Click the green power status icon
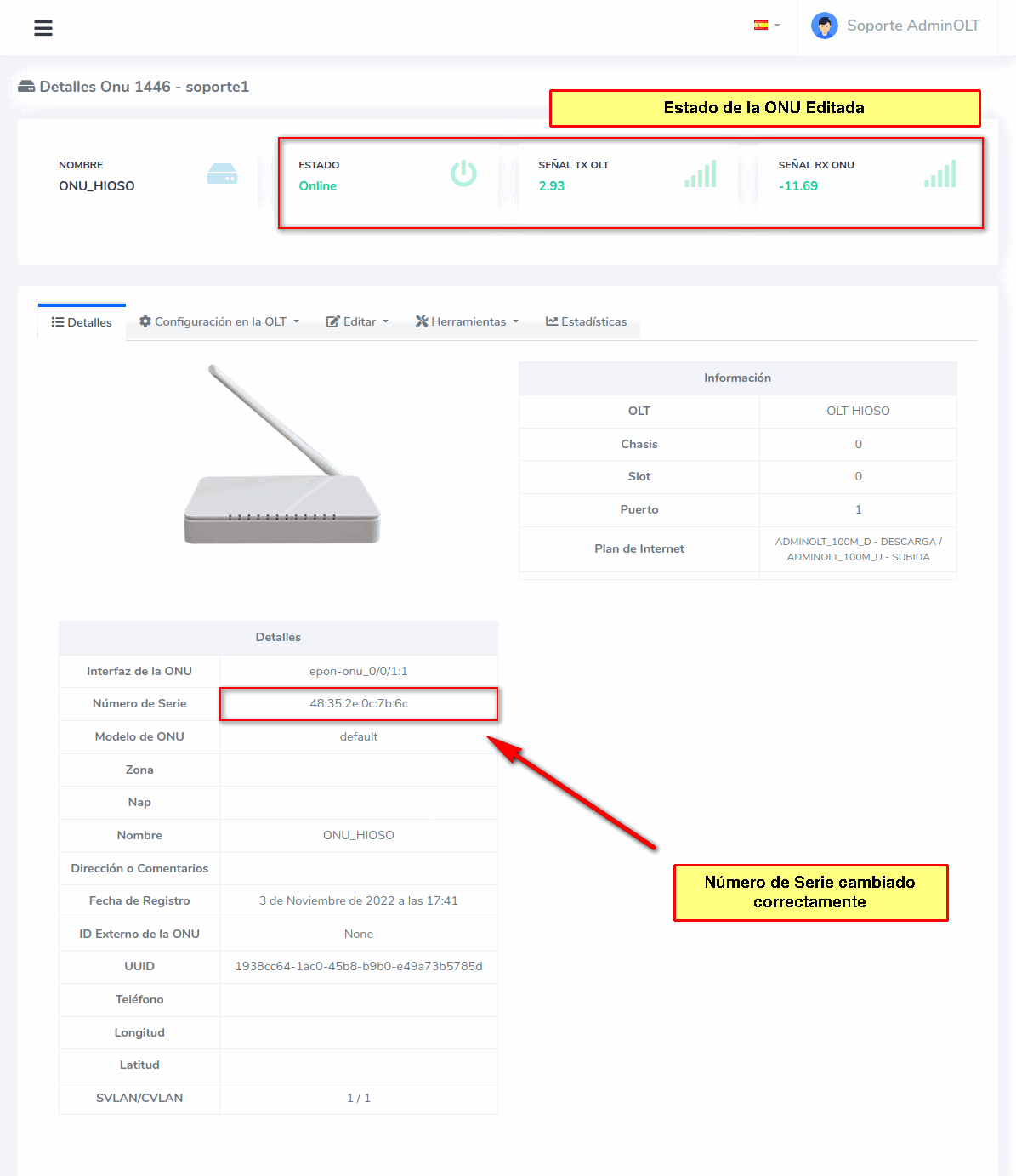Image resolution: width=1016 pixels, height=1176 pixels. click(463, 174)
